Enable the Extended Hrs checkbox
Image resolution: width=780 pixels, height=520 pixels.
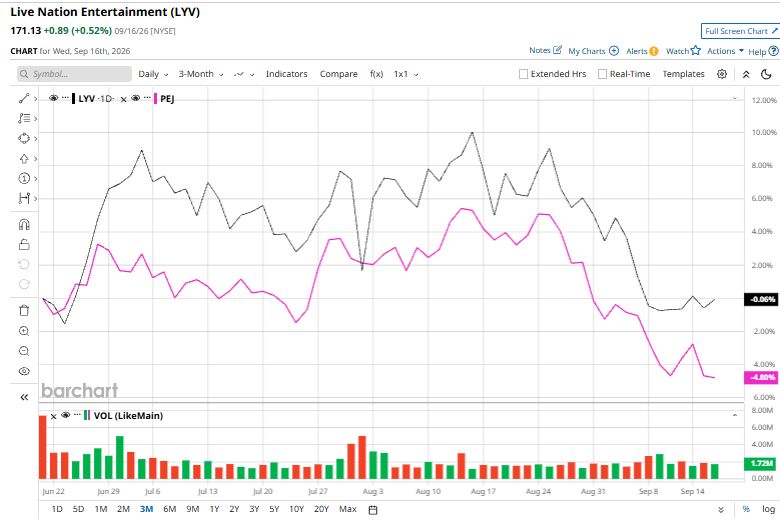[x=523, y=74]
